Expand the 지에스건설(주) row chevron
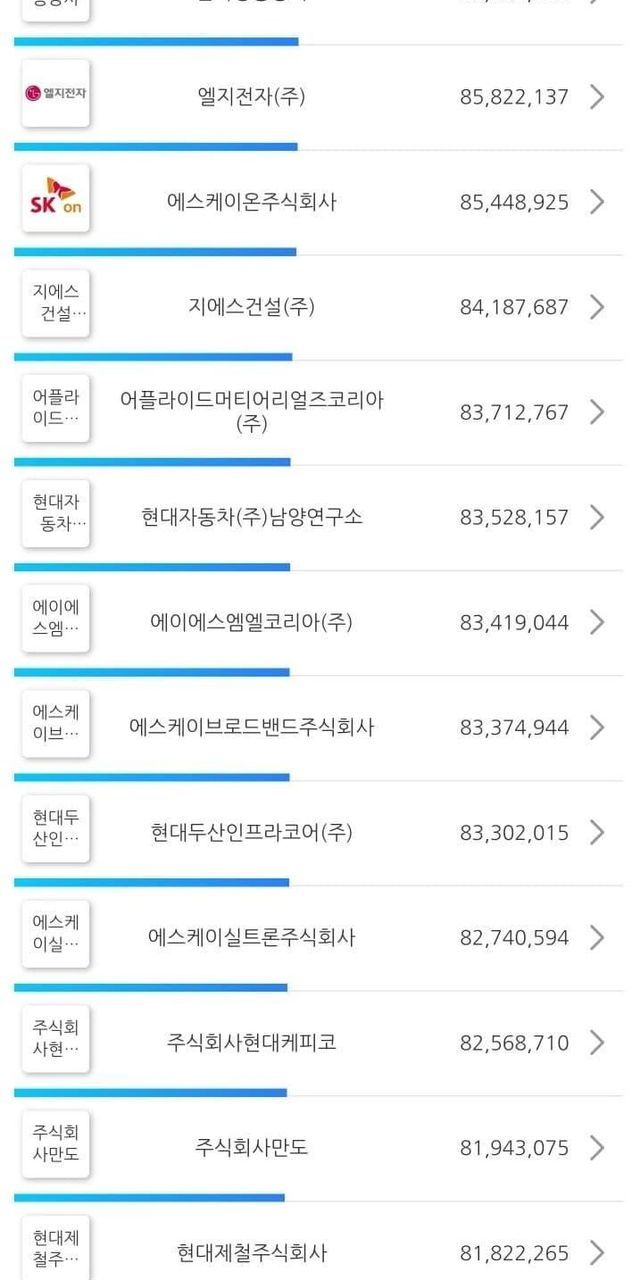The image size is (640, 1280). click(x=597, y=307)
